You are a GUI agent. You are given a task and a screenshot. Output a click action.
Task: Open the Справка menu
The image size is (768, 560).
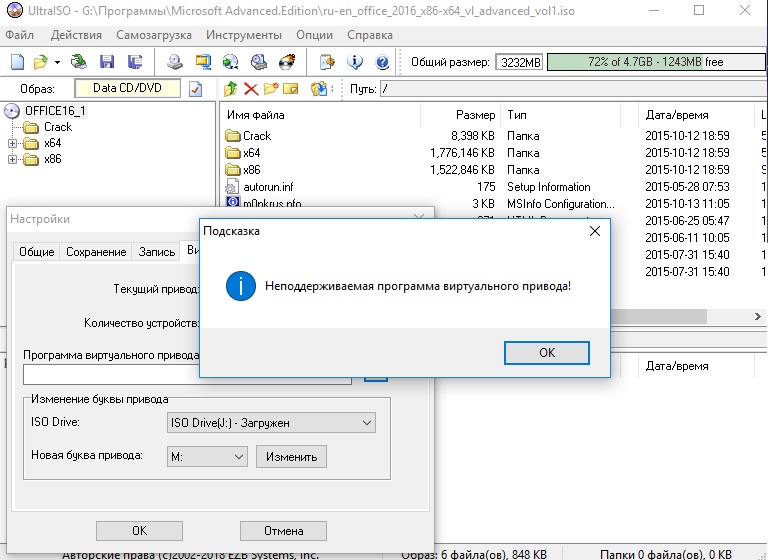(x=370, y=35)
